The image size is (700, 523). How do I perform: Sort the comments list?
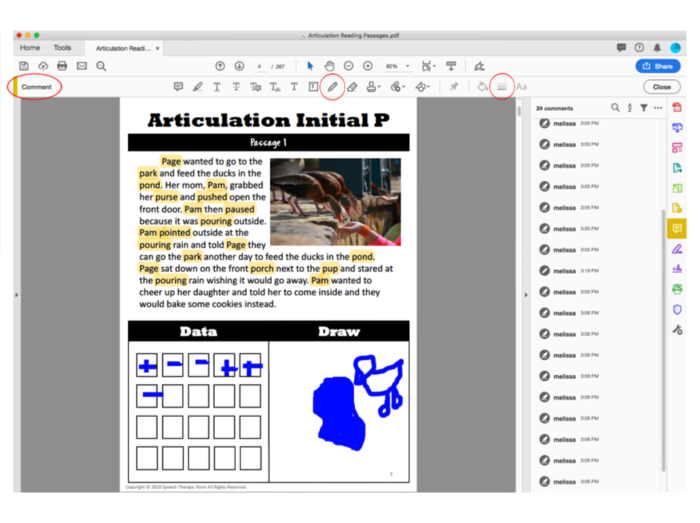pyautogui.click(x=629, y=108)
